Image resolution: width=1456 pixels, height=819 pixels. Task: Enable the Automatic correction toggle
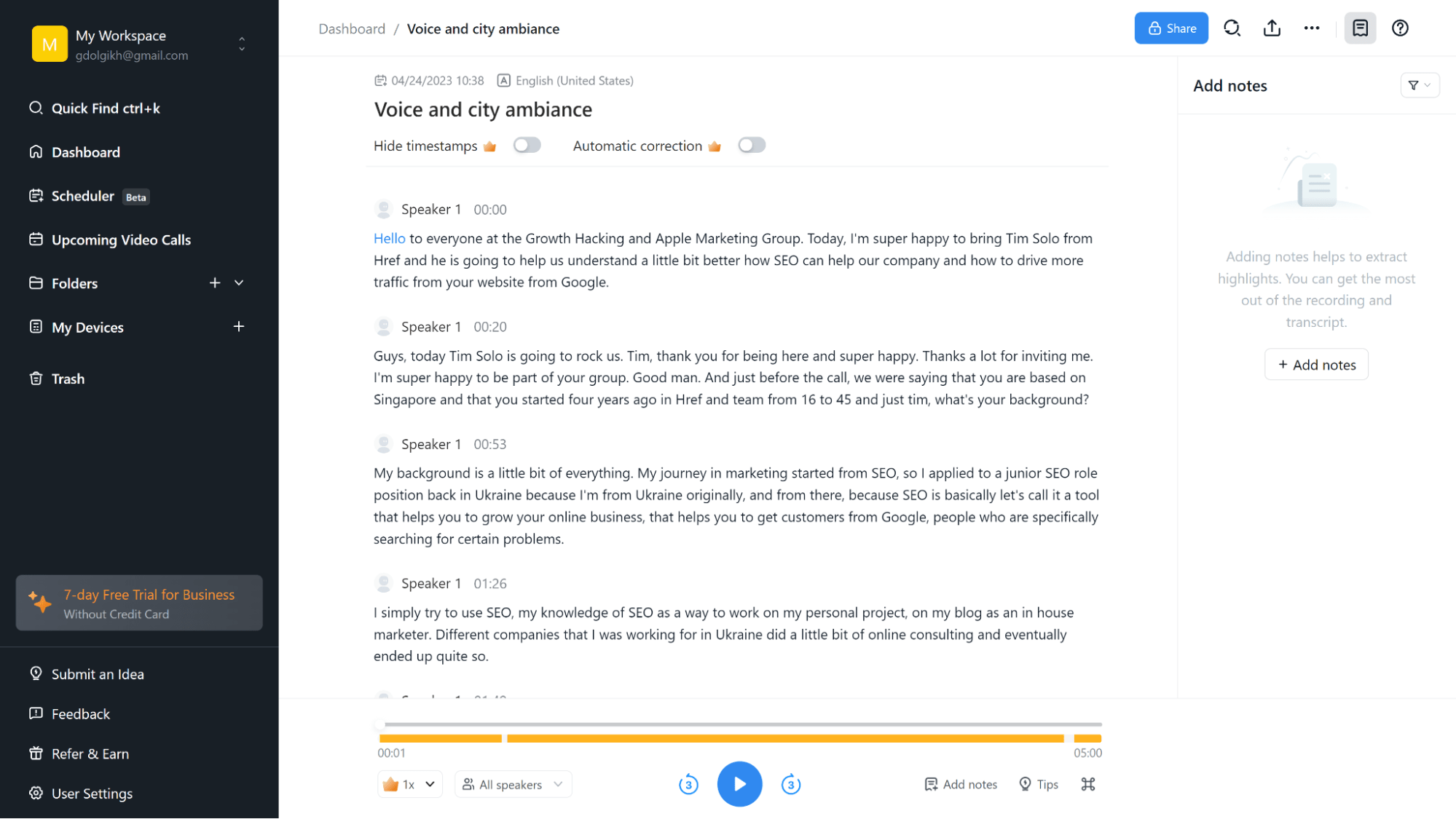[751, 145]
